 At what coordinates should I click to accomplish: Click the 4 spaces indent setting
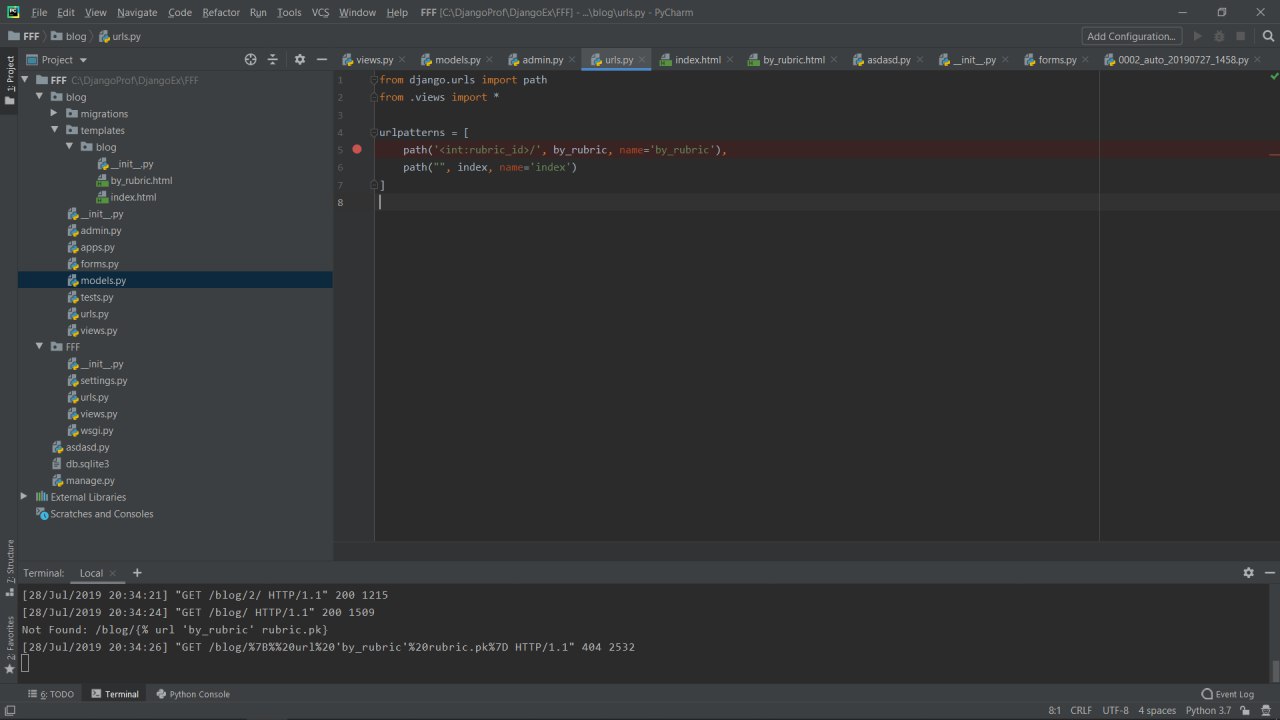(x=1157, y=710)
